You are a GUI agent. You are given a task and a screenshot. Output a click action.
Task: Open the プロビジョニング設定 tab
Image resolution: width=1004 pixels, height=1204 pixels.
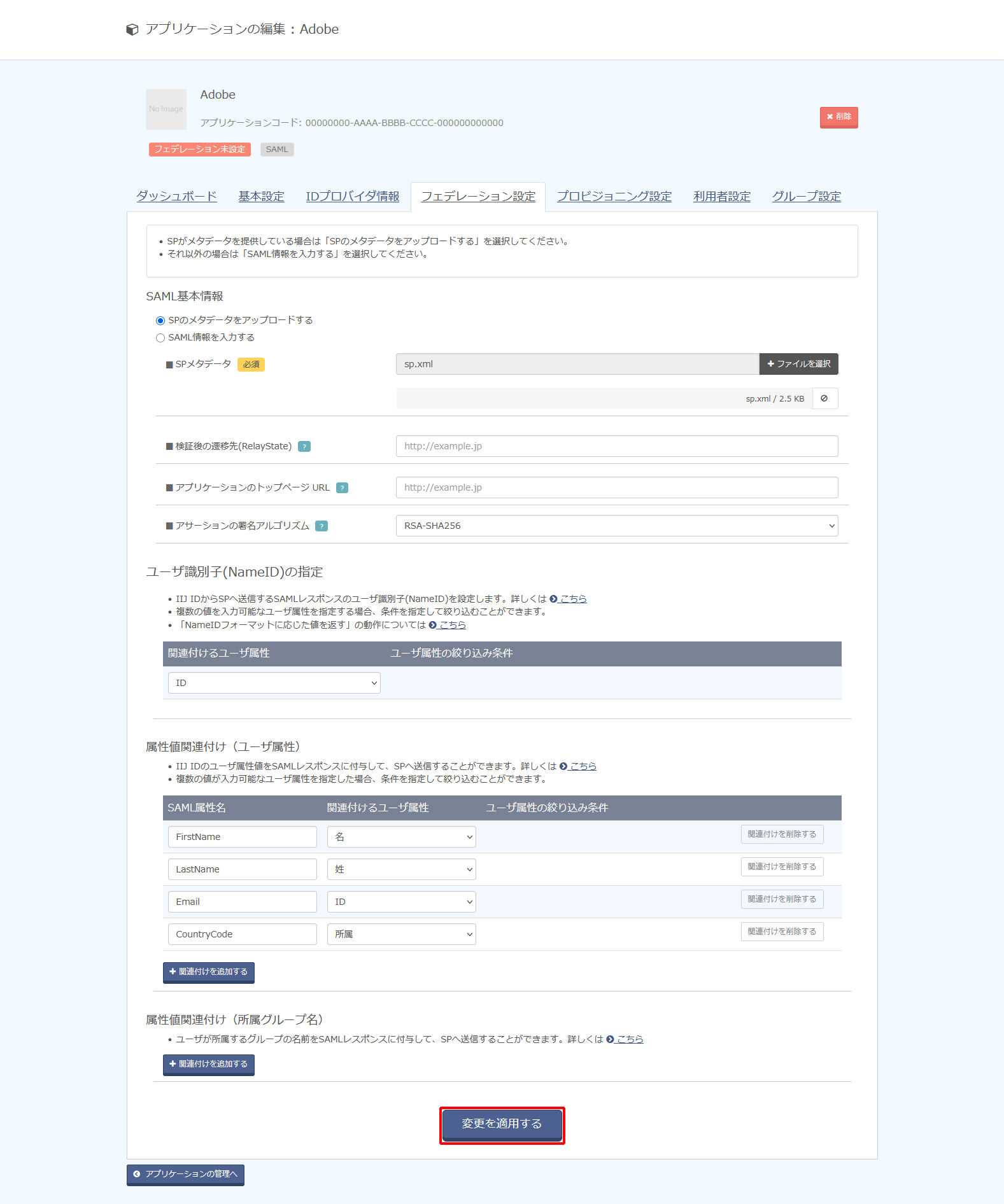pyautogui.click(x=614, y=197)
